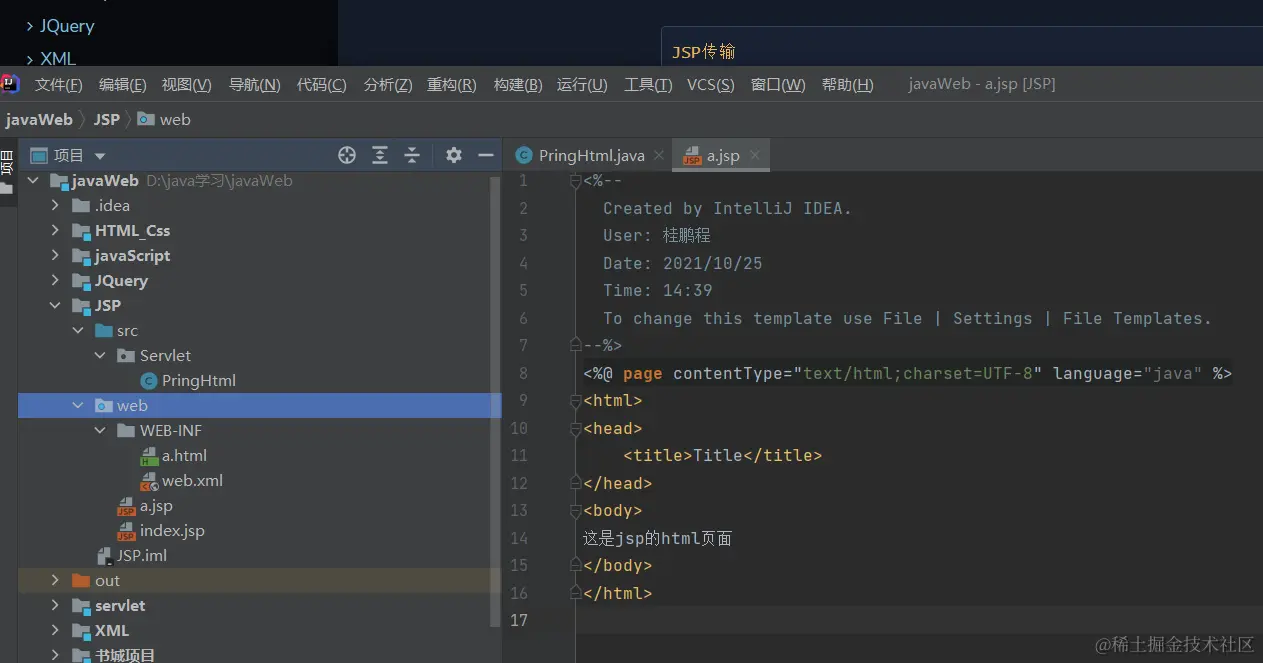The height and width of the screenshot is (663, 1263).
Task: Click the web.xml file icon
Action: pyautogui.click(x=149, y=481)
